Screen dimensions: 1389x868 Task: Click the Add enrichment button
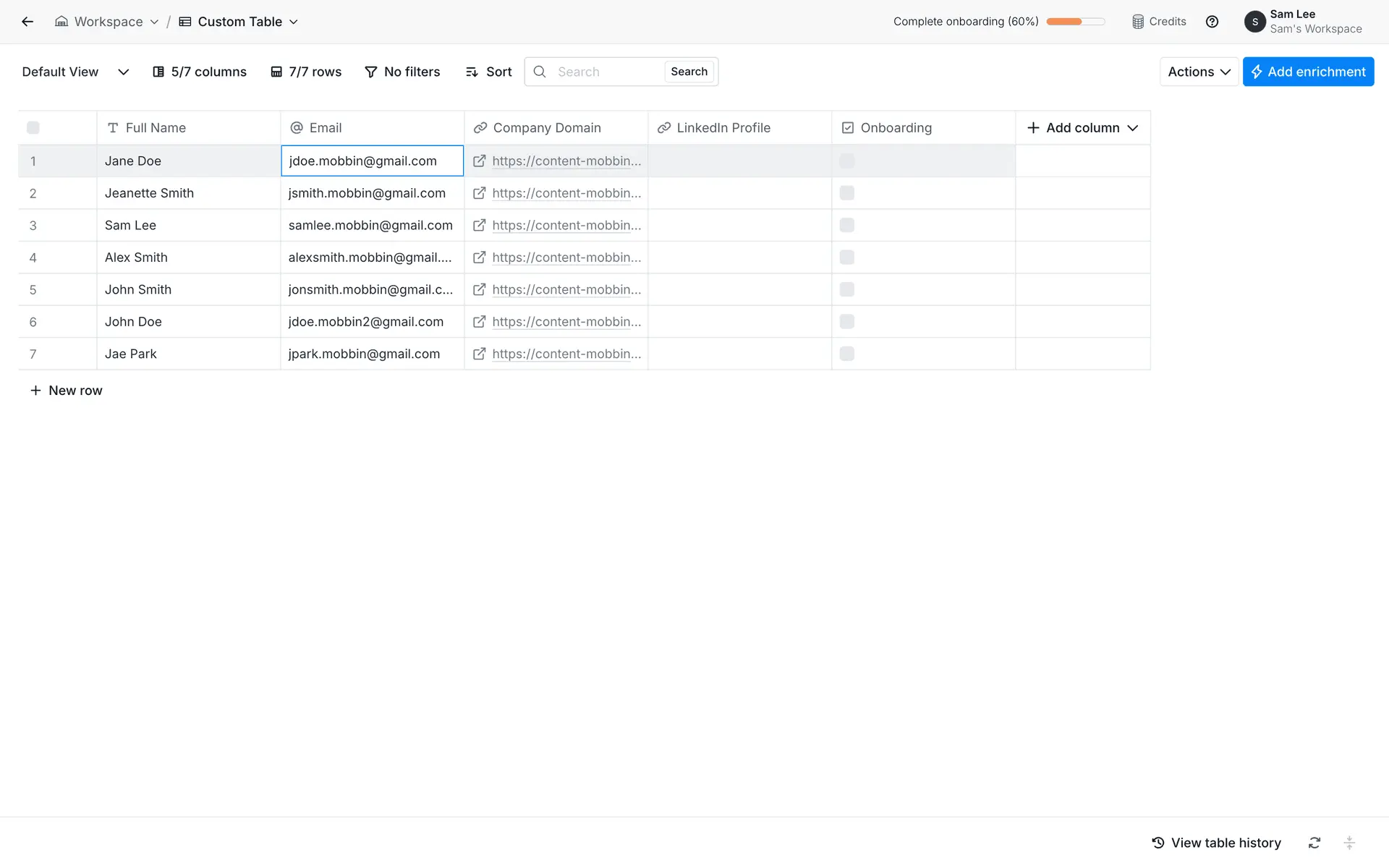pyautogui.click(x=1308, y=72)
